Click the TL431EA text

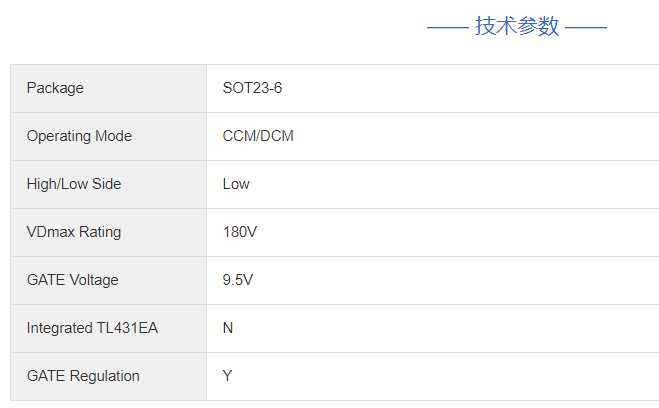tap(126, 328)
